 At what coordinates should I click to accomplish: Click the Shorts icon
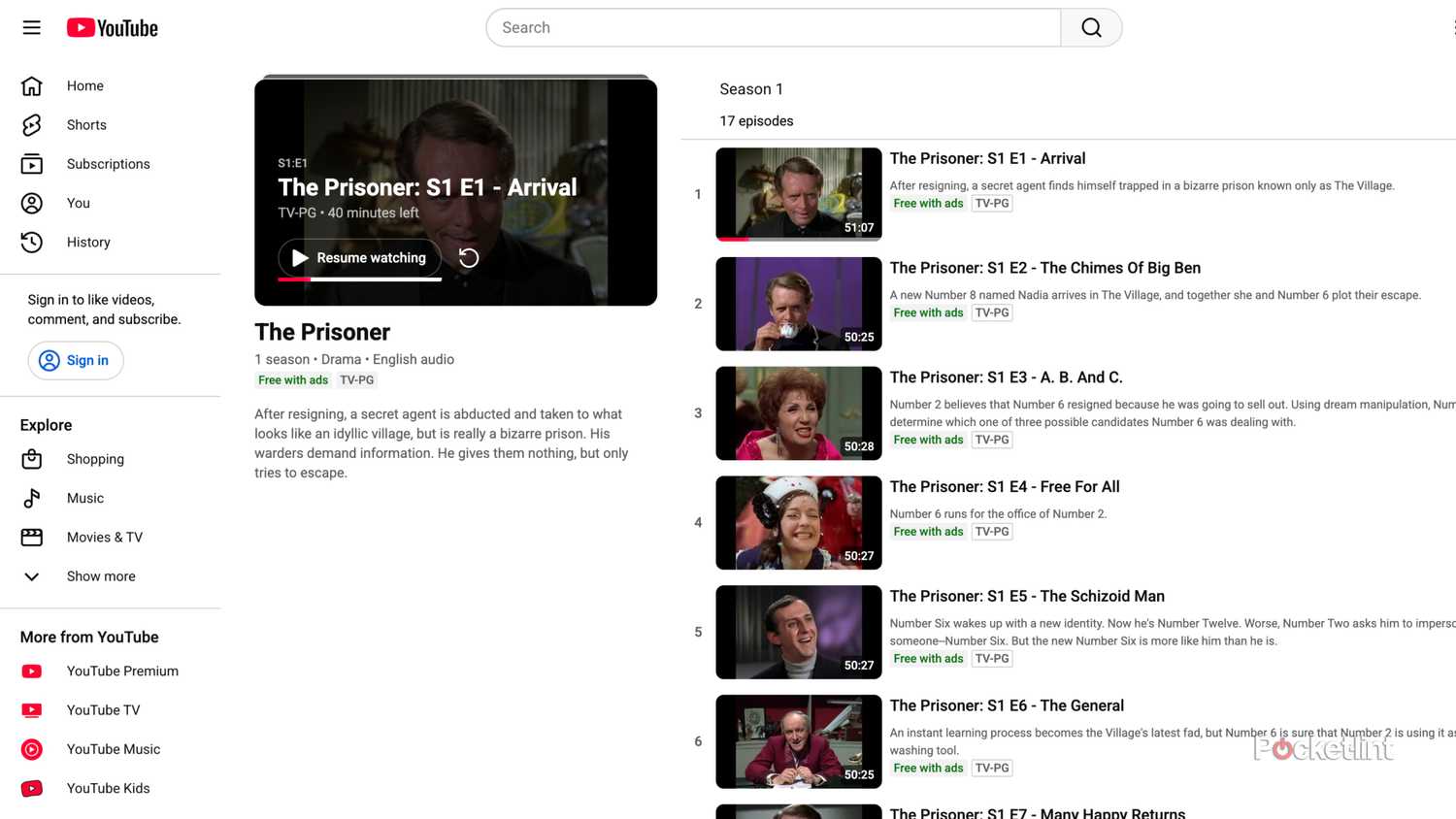32,125
